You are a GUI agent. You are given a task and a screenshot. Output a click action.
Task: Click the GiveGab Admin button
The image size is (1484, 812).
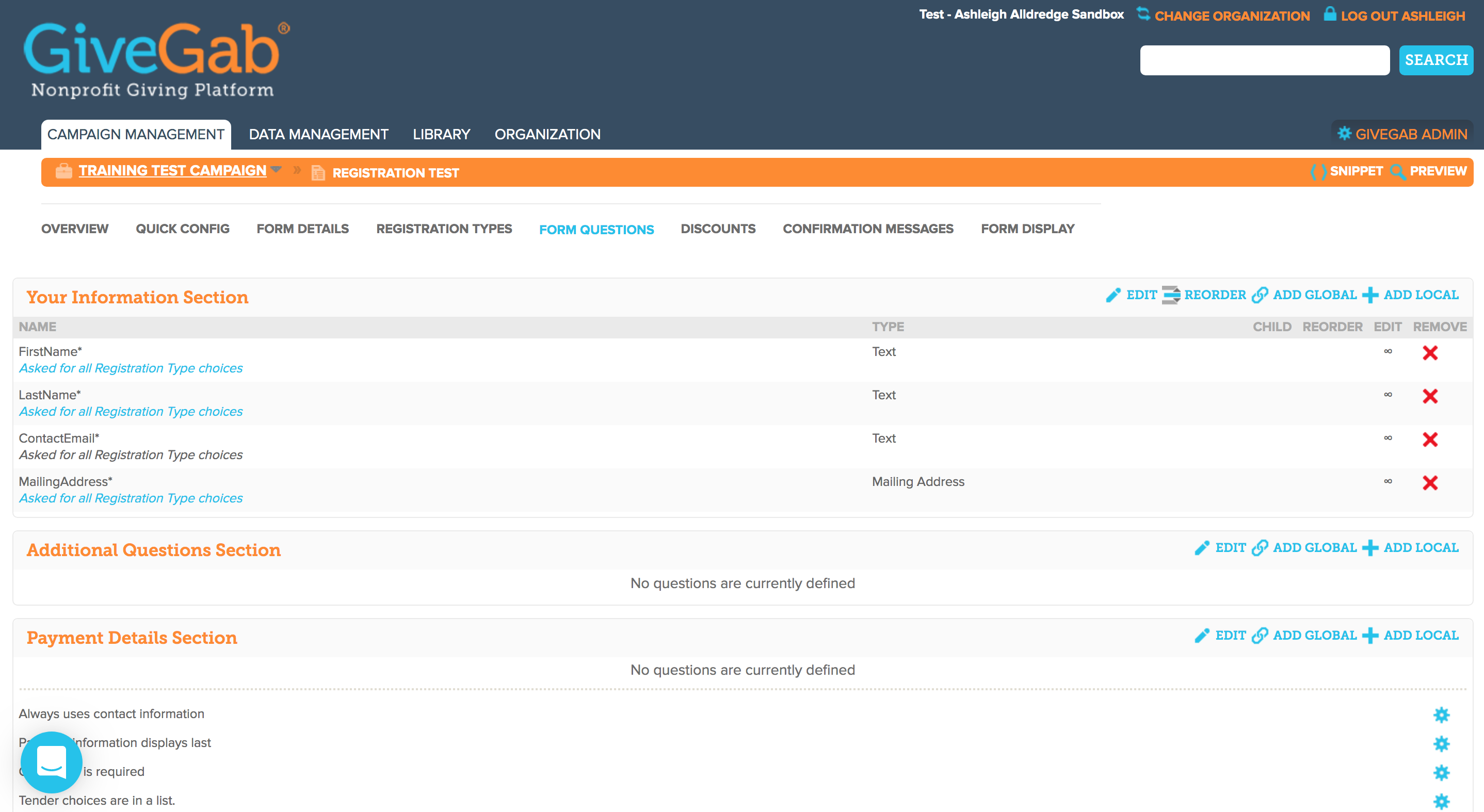(1402, 134)
